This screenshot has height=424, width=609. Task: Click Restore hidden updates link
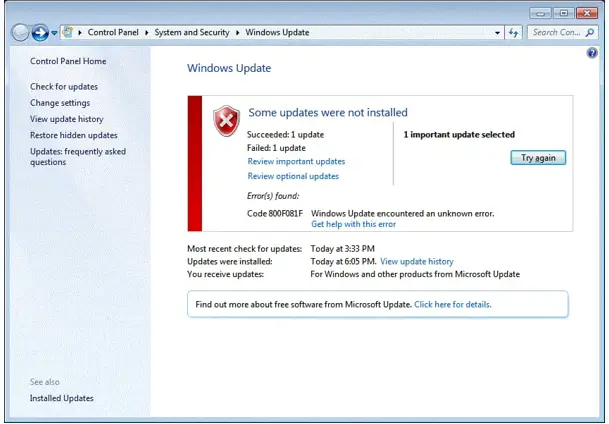point(73,136)
